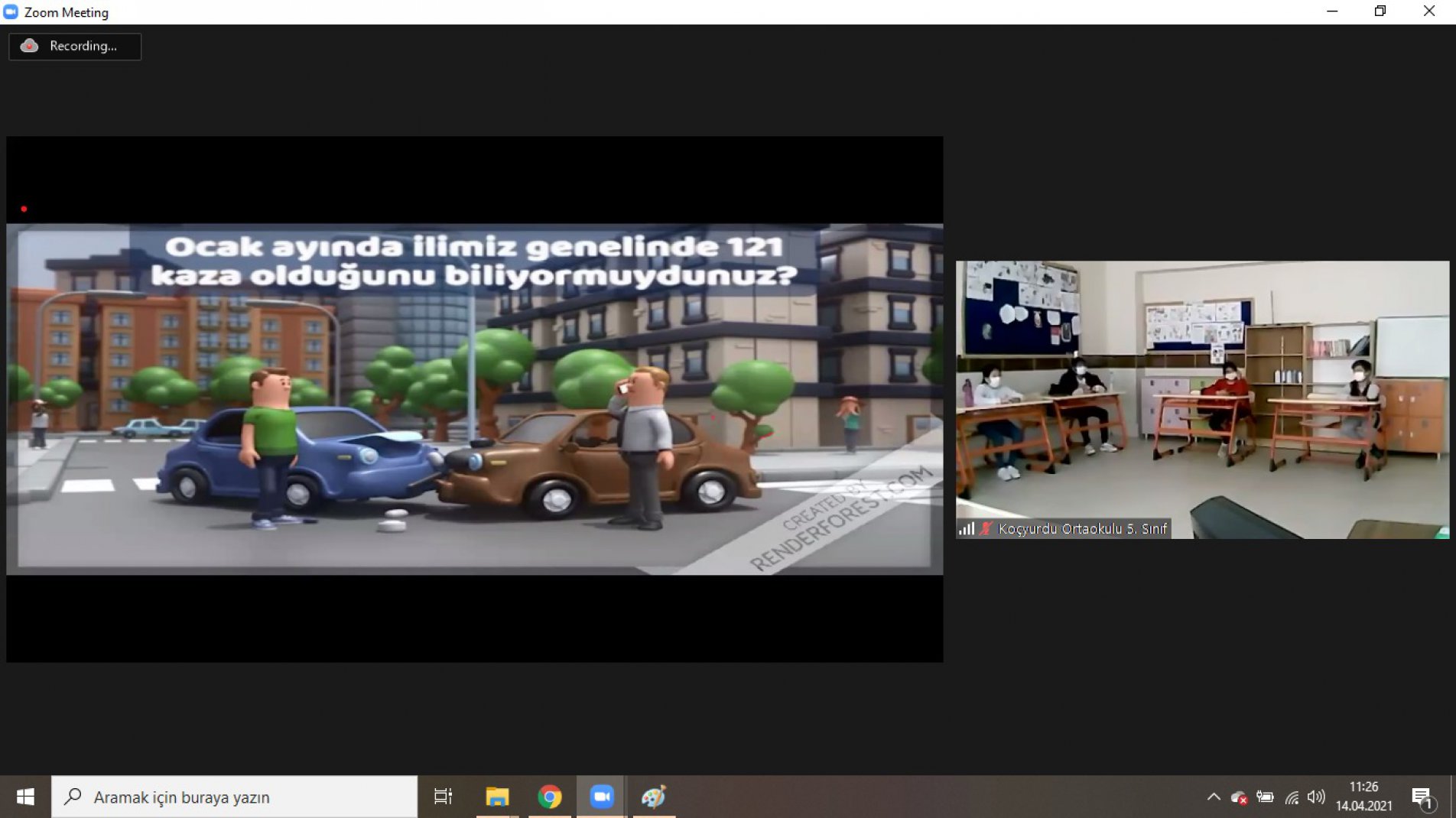Viewport: 1456px width, 818px height.
Task: Click the Recording... status button
Action: 74,46
